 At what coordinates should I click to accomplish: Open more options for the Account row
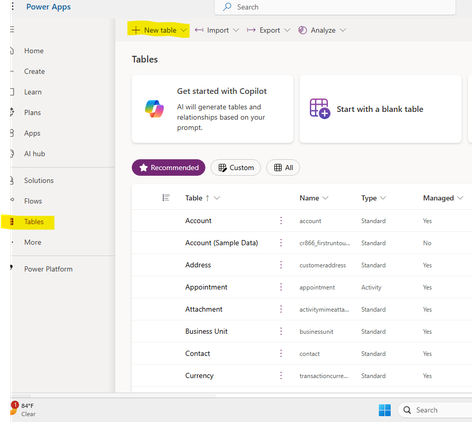tap(281, 221)
